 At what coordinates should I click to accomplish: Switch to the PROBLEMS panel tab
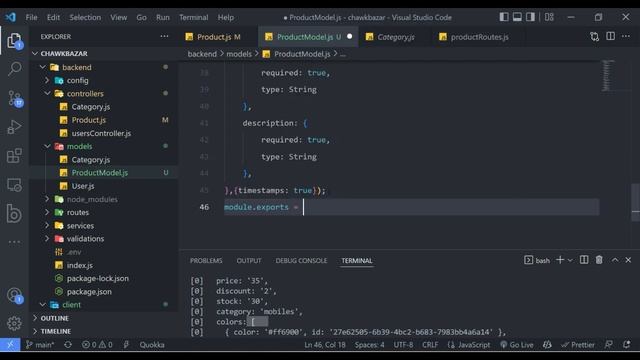(206, 260)
